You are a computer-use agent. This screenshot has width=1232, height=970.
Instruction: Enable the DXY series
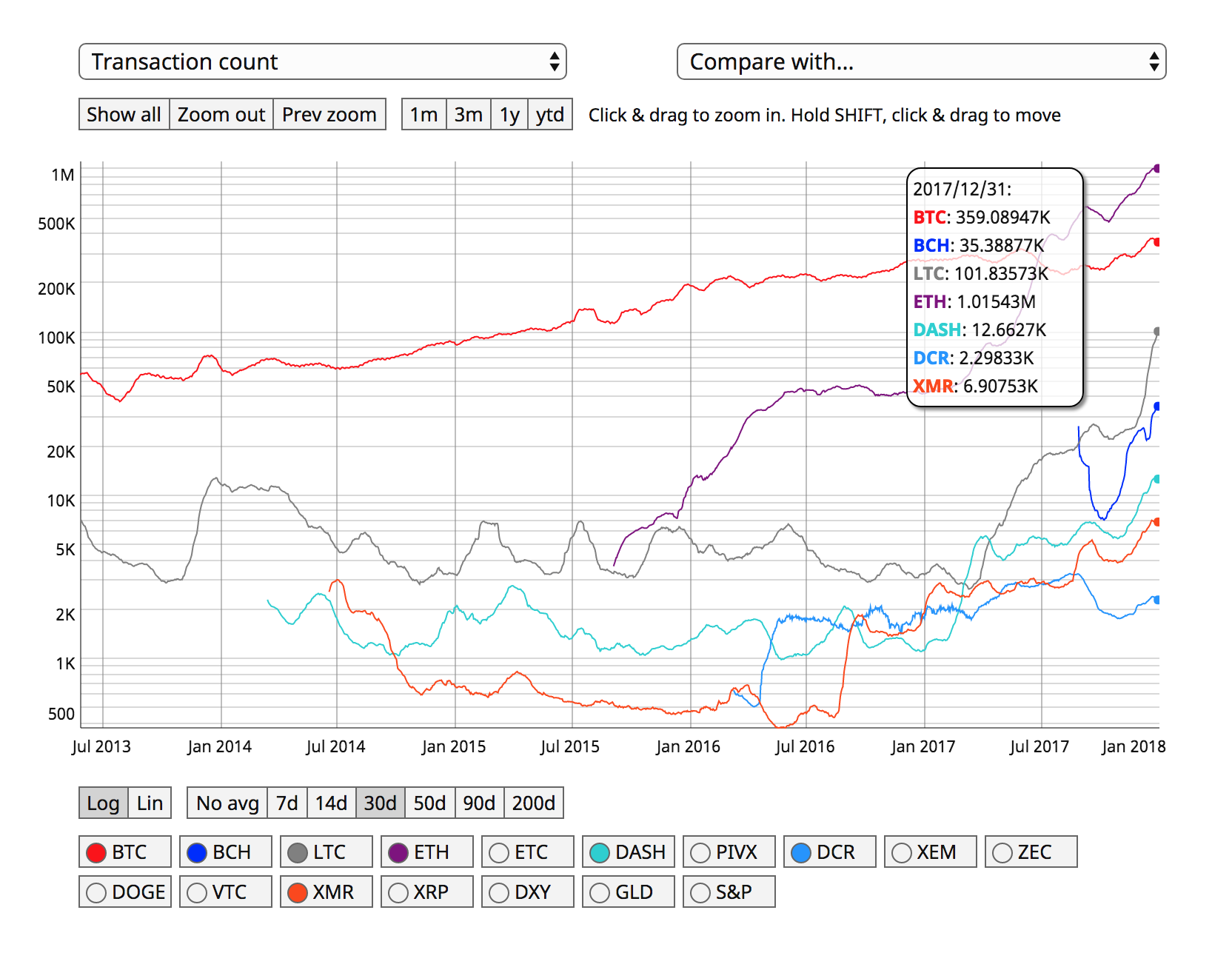tap(528, 892)
